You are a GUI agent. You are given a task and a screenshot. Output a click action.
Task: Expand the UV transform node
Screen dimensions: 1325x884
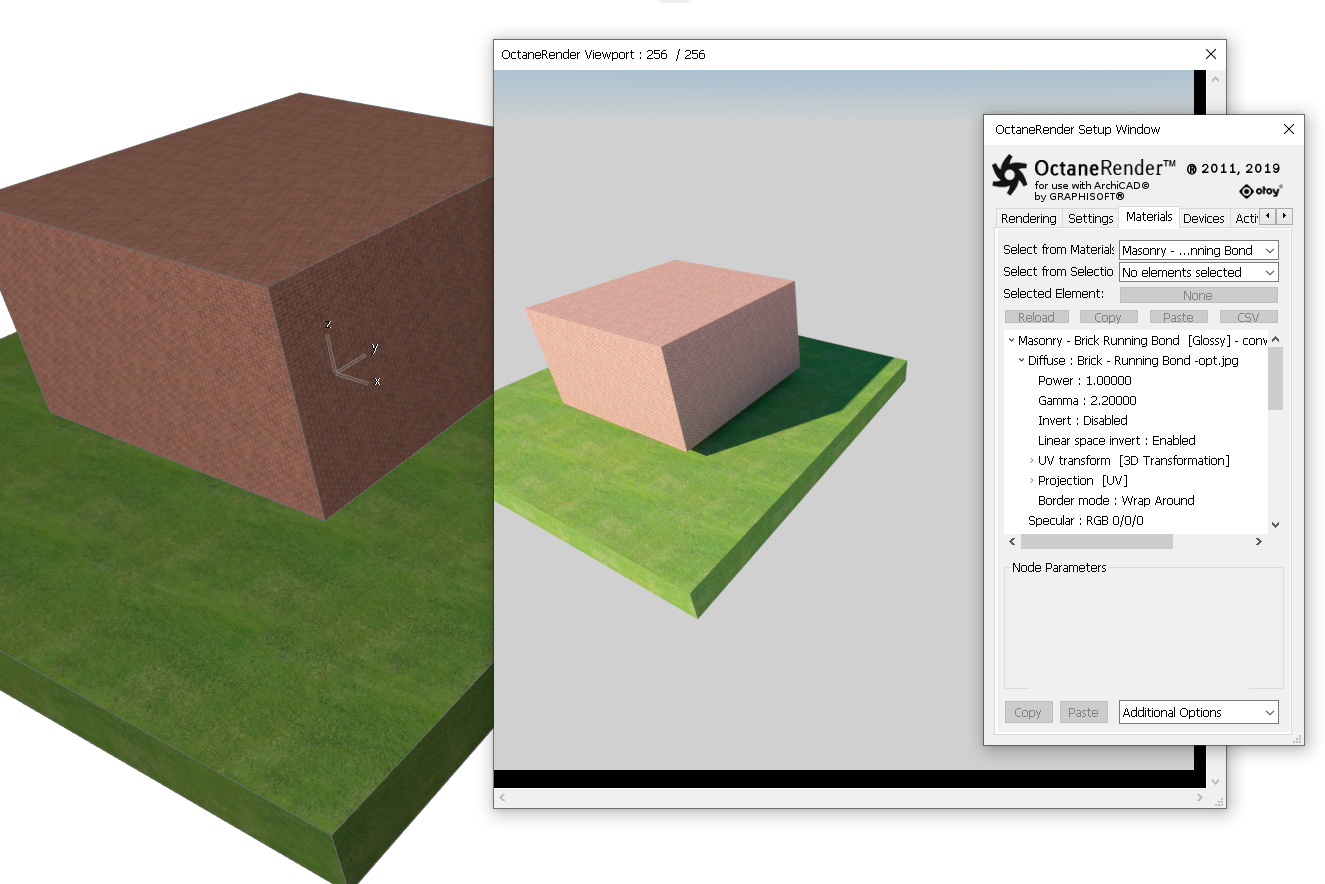pyautogui.click(x=1031, y=461)
